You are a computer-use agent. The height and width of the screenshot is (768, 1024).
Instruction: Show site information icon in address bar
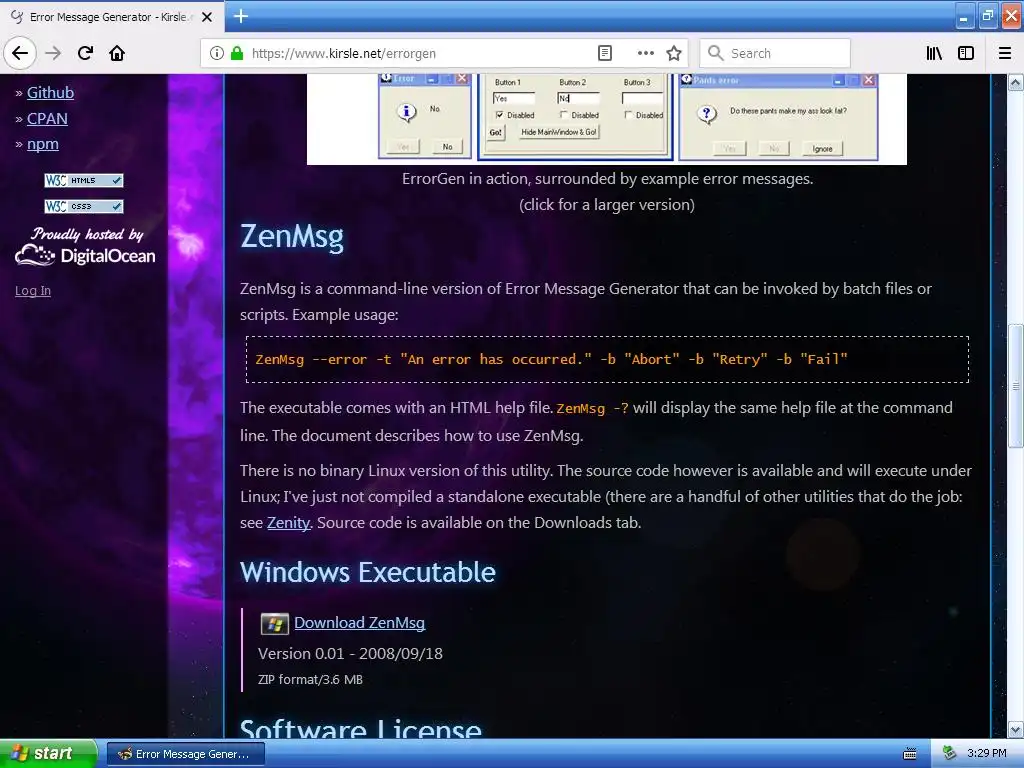[217, 53]
